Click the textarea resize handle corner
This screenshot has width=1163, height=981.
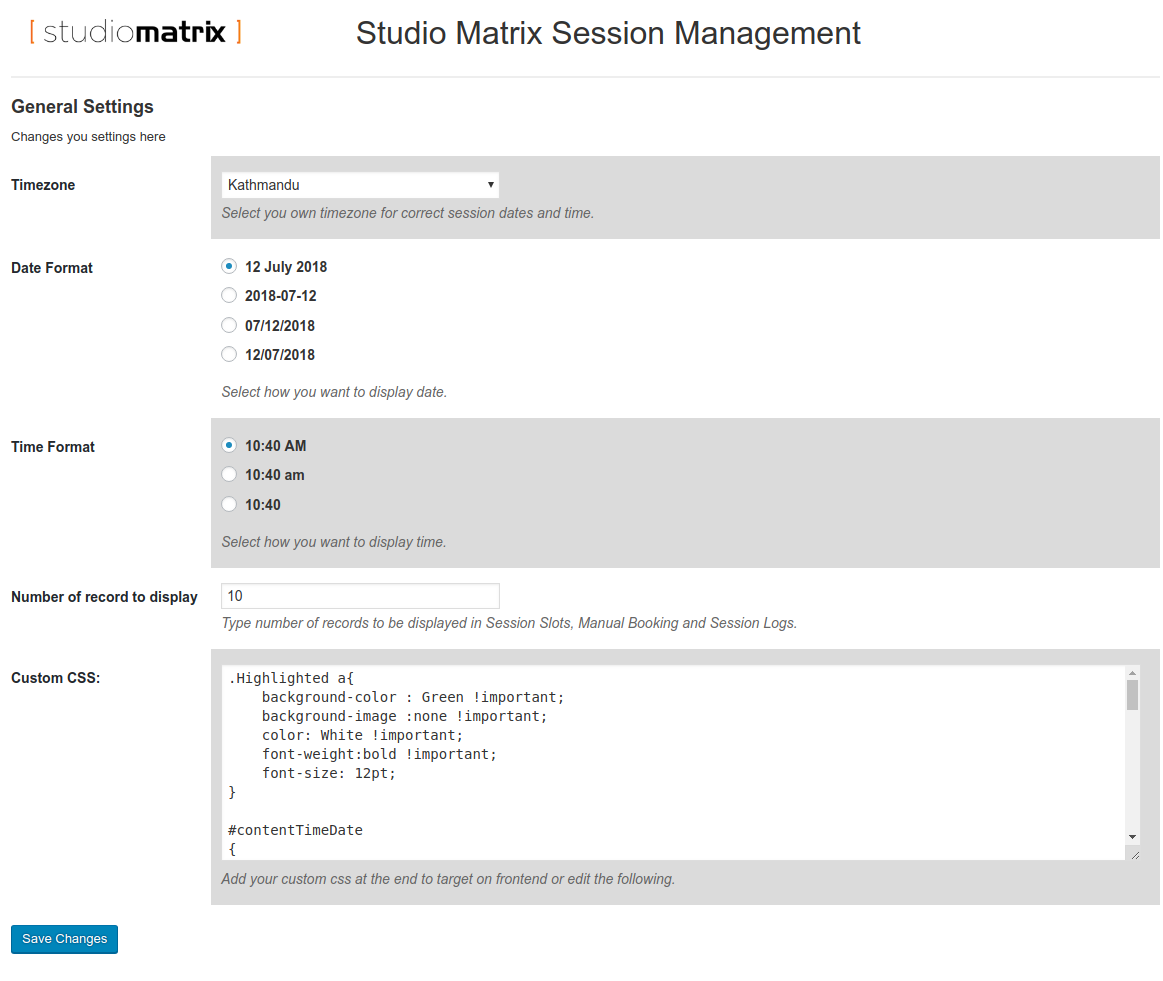point(1134,854)
